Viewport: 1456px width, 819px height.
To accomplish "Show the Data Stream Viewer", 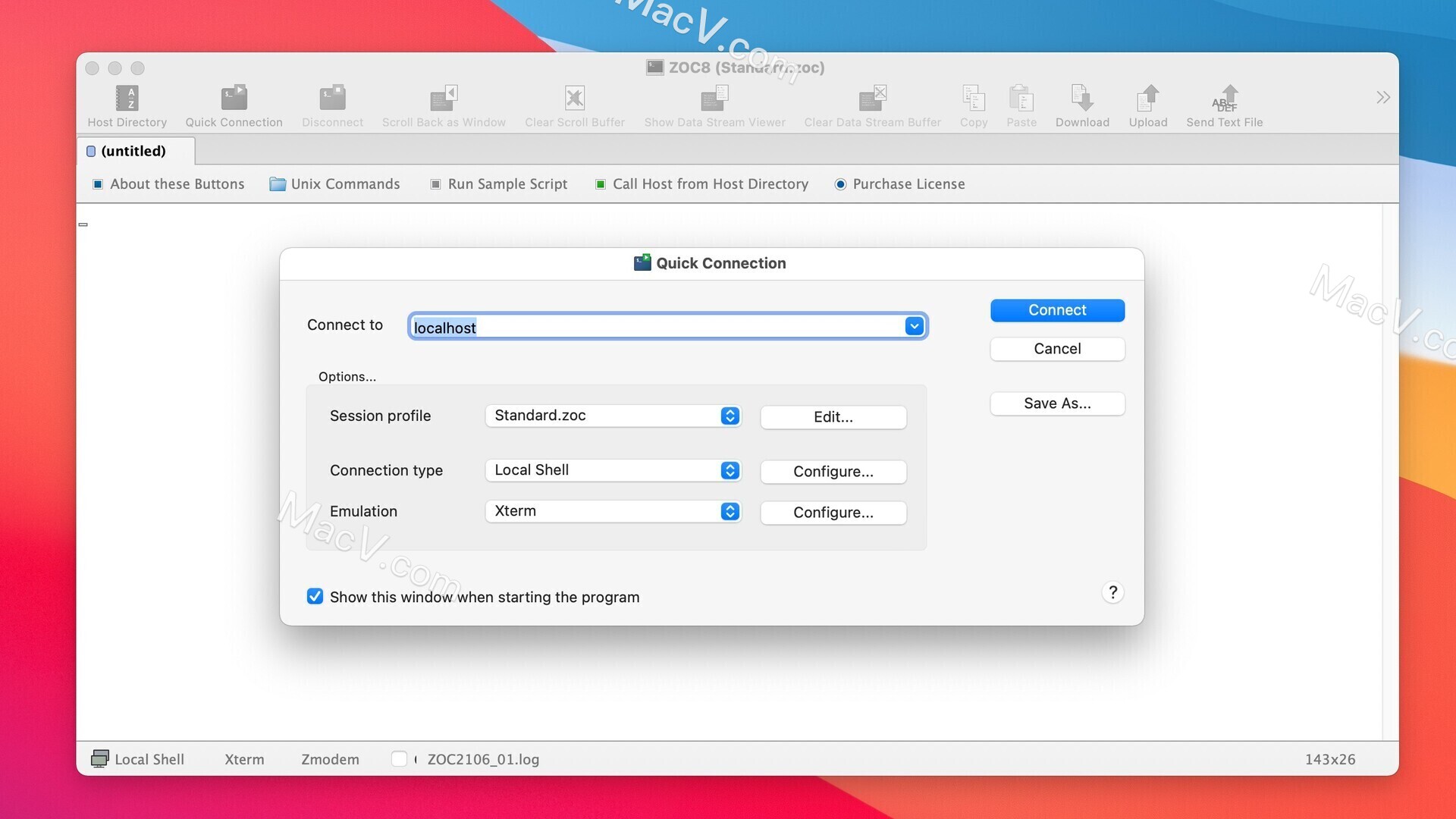I will [x=714, y=98].
